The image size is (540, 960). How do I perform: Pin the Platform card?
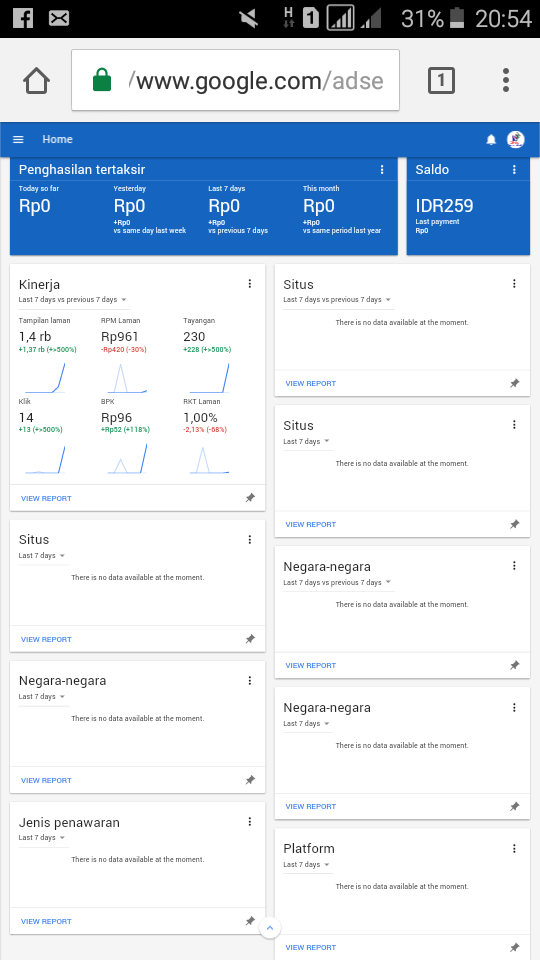514,947
